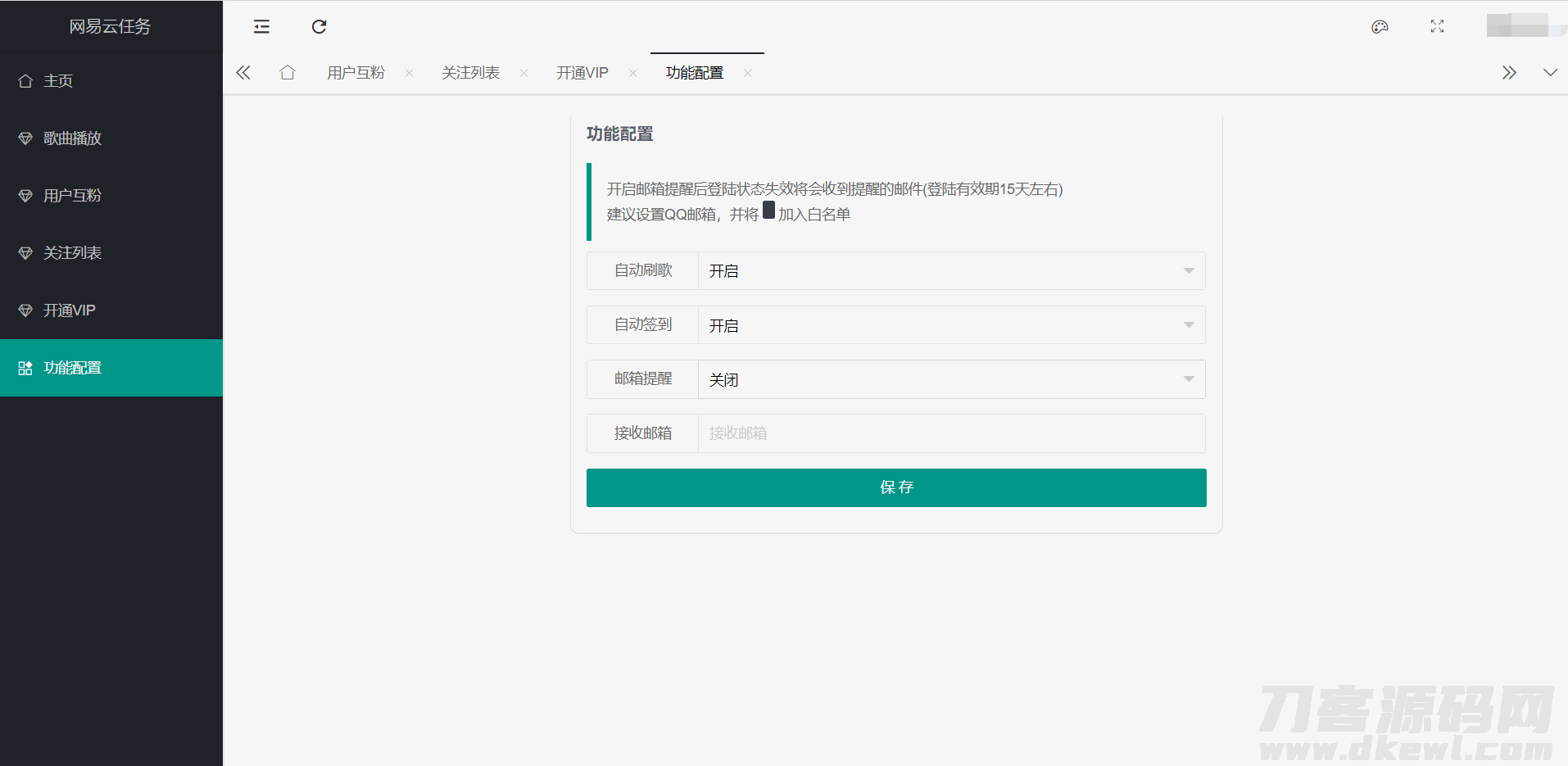
Task: Toggle fullscreen mode icon
Action: click(x=1437, y=27)
